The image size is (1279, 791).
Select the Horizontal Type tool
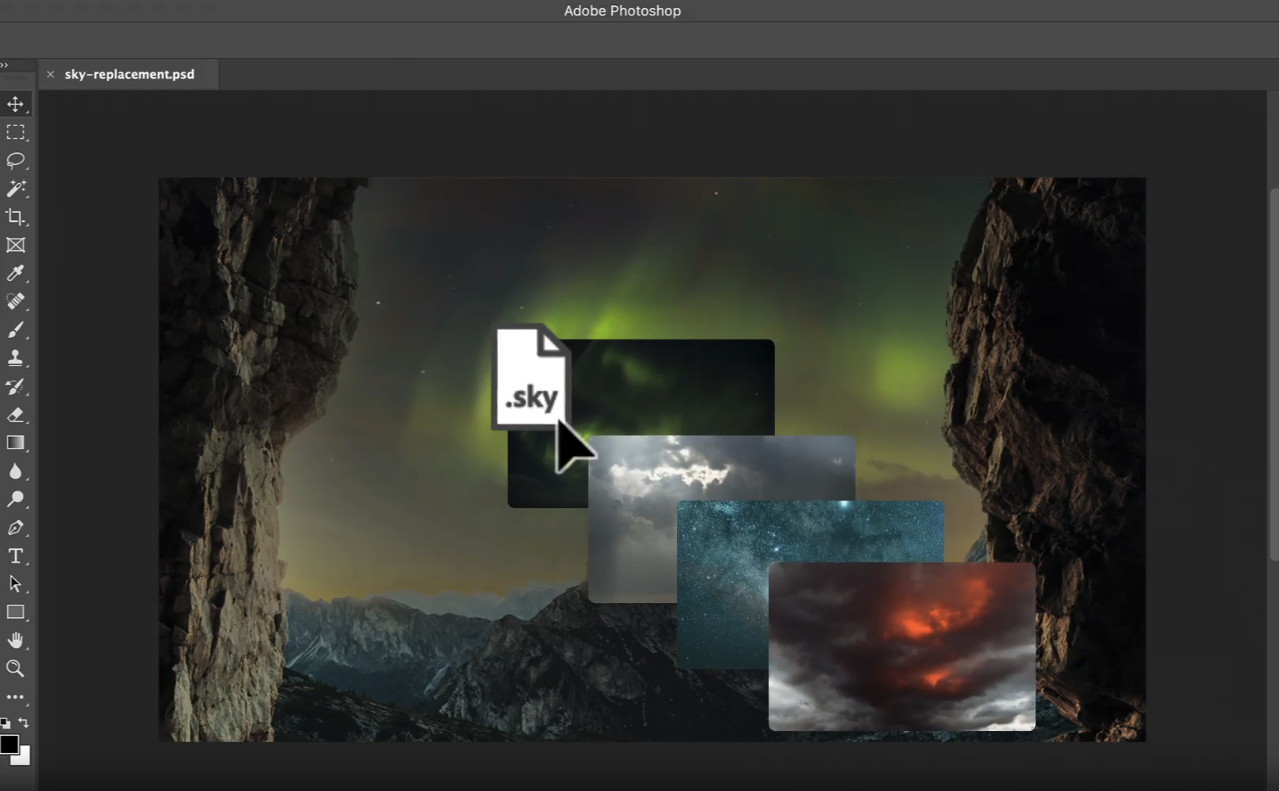[x=15, y=555]
